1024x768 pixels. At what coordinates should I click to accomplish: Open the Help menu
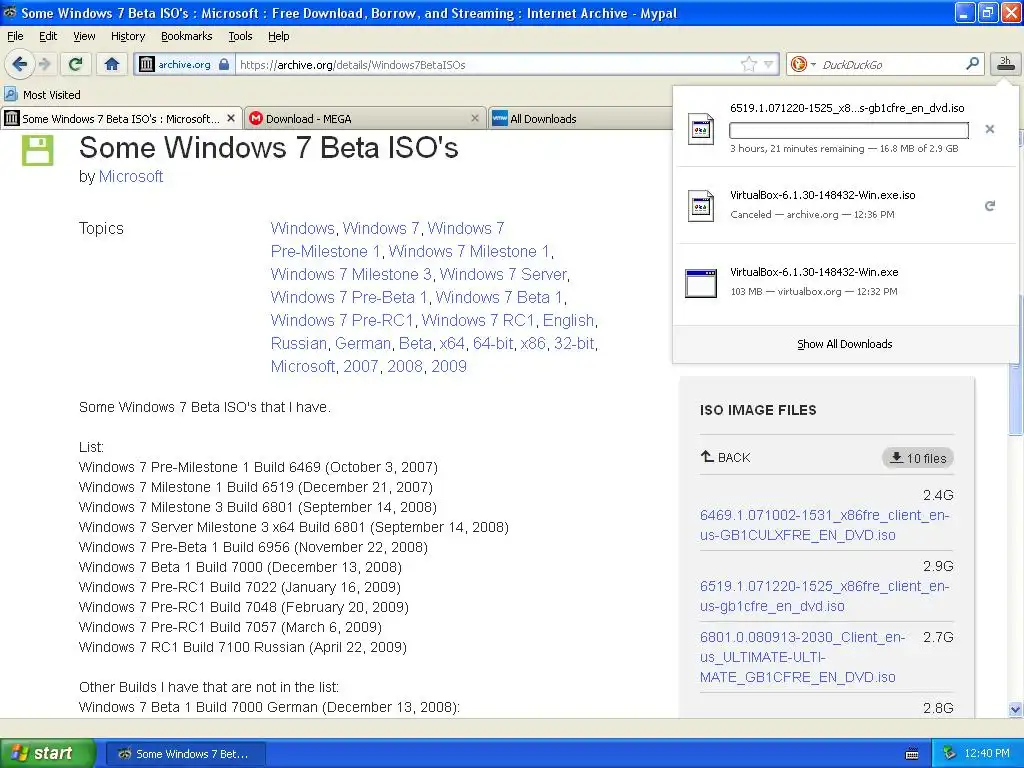[x=279, y=36]
